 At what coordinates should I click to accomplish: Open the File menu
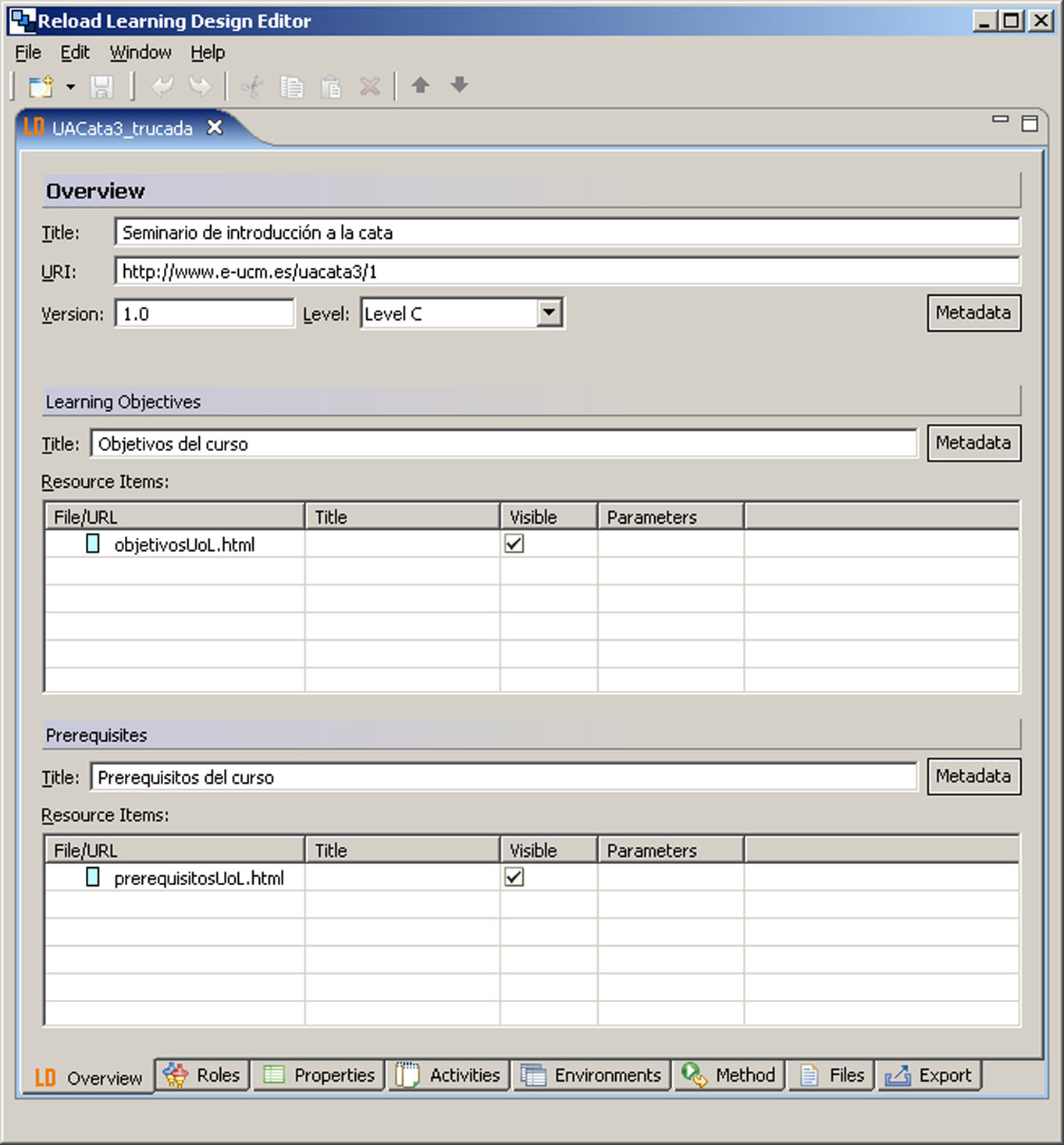click(28, 52)
